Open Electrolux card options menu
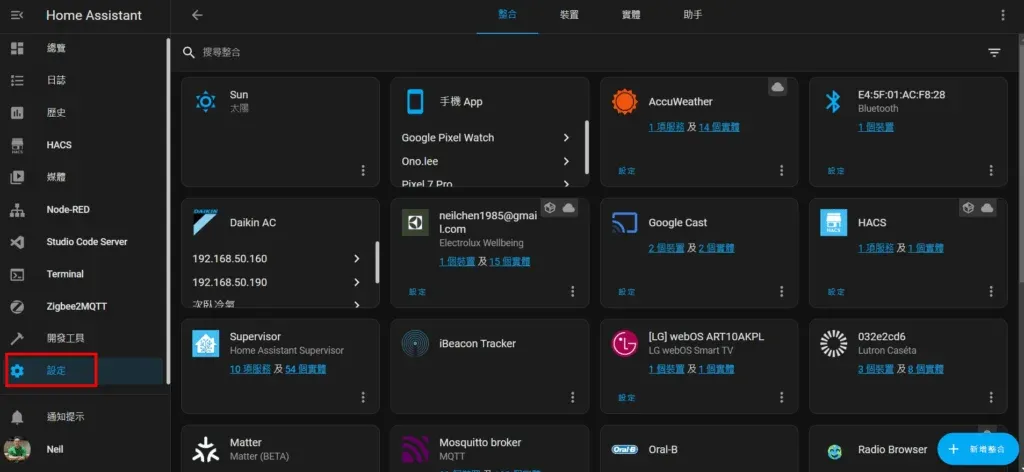Screen dimensions: 1024x472 (572, 291)
